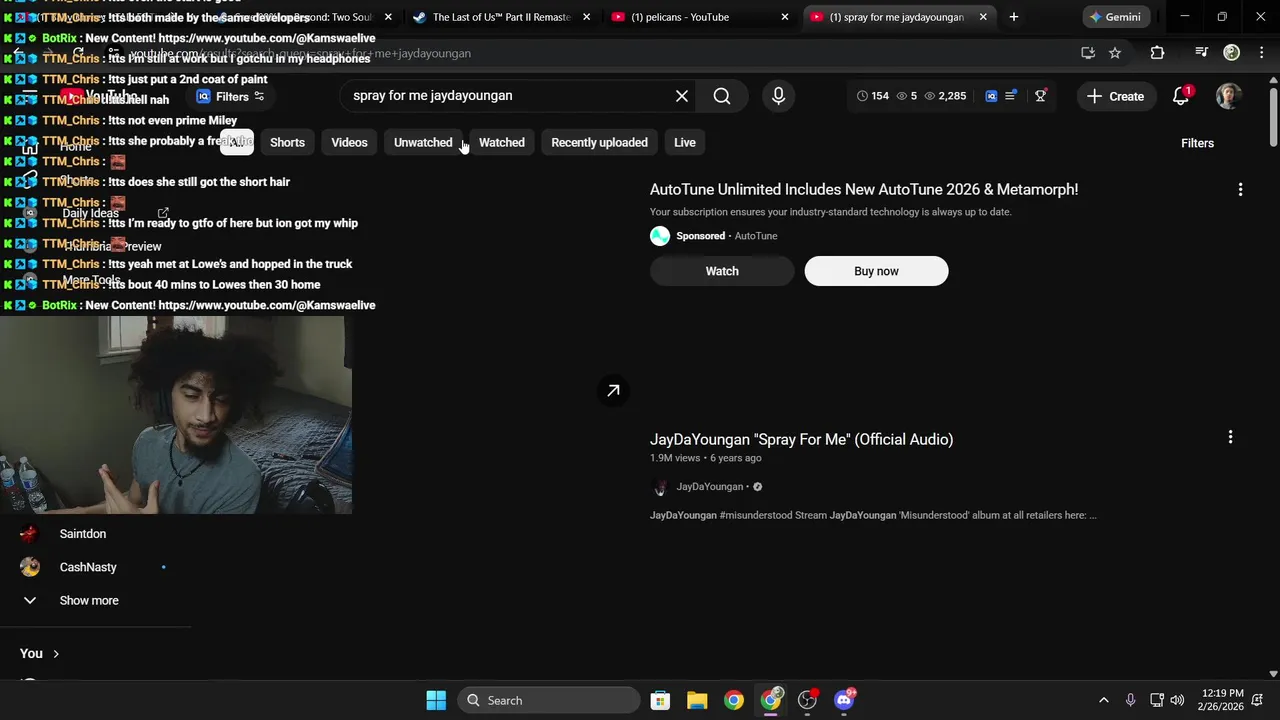Open Chrome media controls icon
The width and height of the screenshot is (1280, 720).
(x=1202, y=53)
